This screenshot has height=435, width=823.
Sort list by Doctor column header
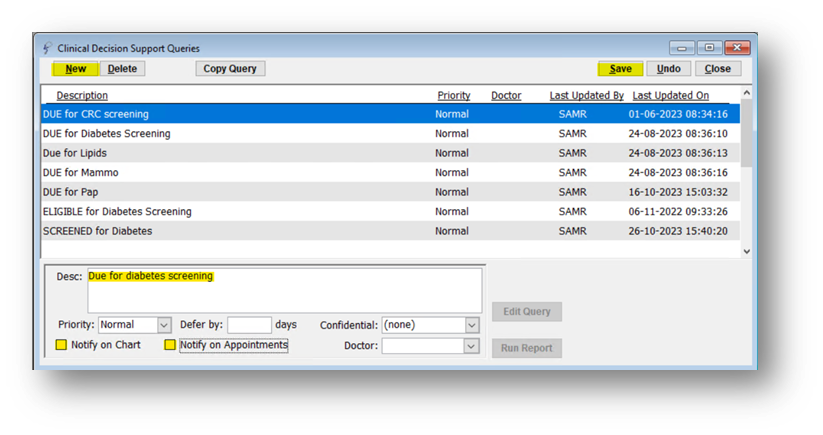(x=506, y=96)
